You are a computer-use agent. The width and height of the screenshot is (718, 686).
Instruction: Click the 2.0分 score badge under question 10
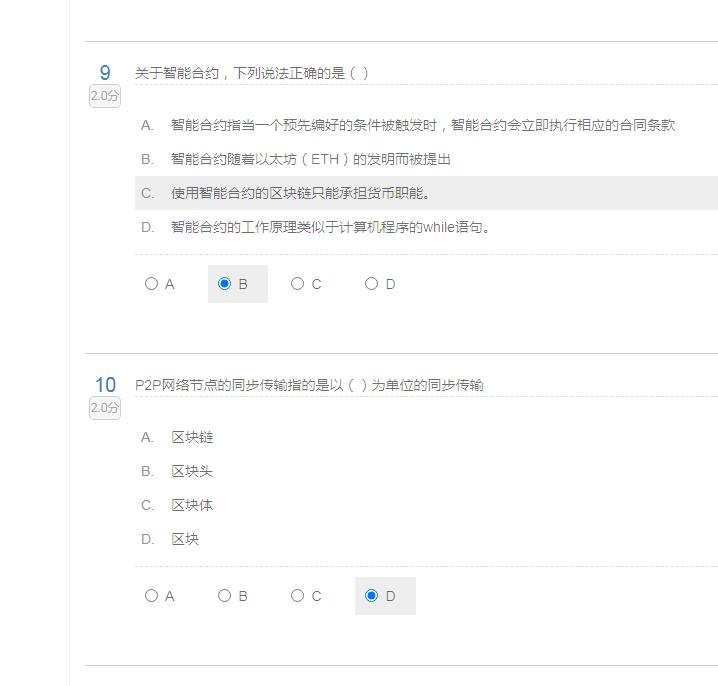pyautogui.click(x=105, y=408)
